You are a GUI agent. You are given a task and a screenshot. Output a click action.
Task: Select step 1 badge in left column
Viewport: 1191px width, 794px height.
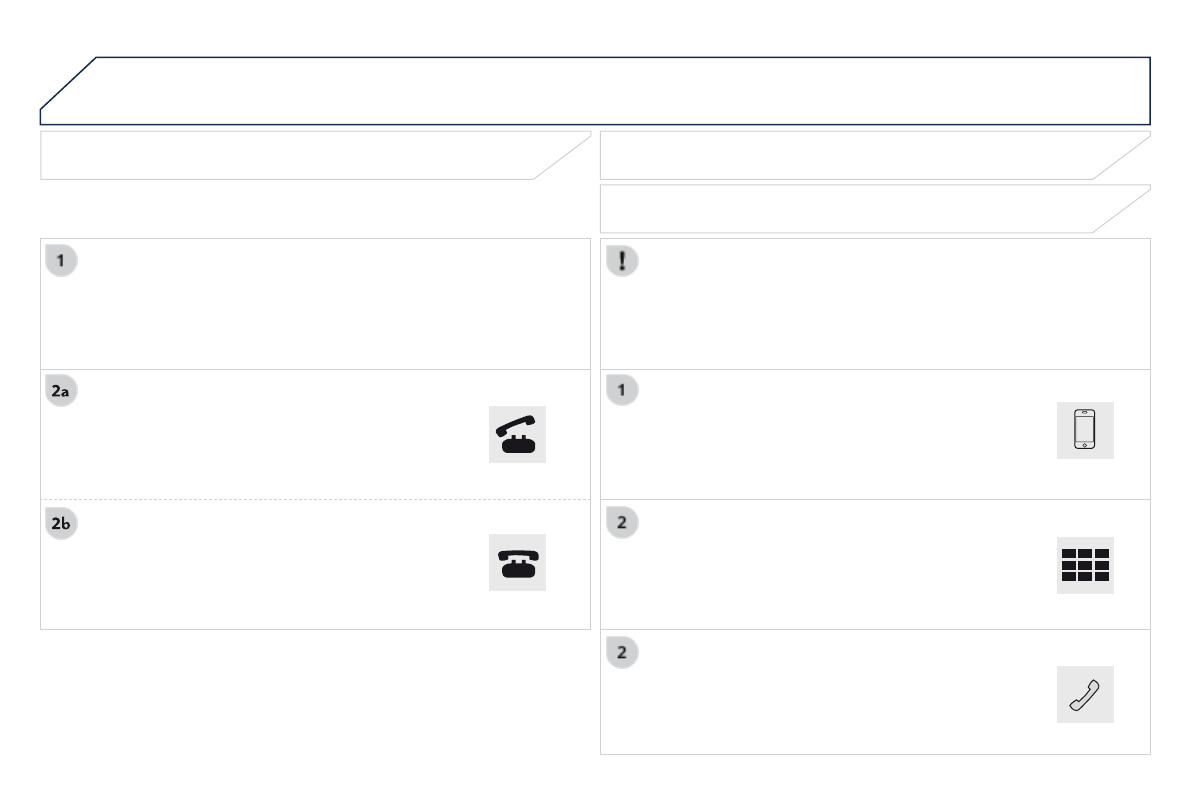coord(62,262)
